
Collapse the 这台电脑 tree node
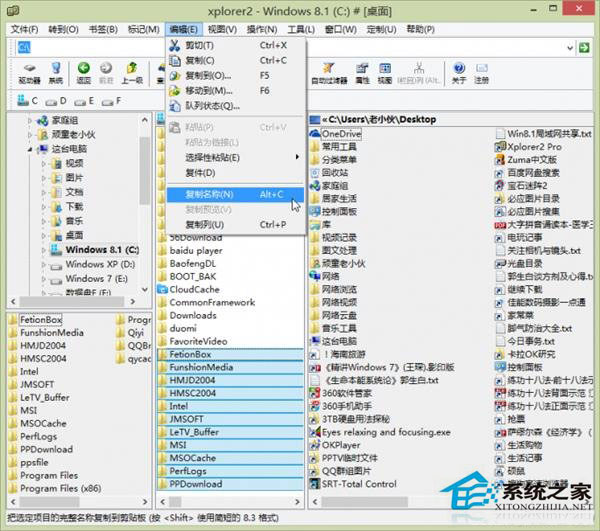pyautogui.click(x=29, y=149)
